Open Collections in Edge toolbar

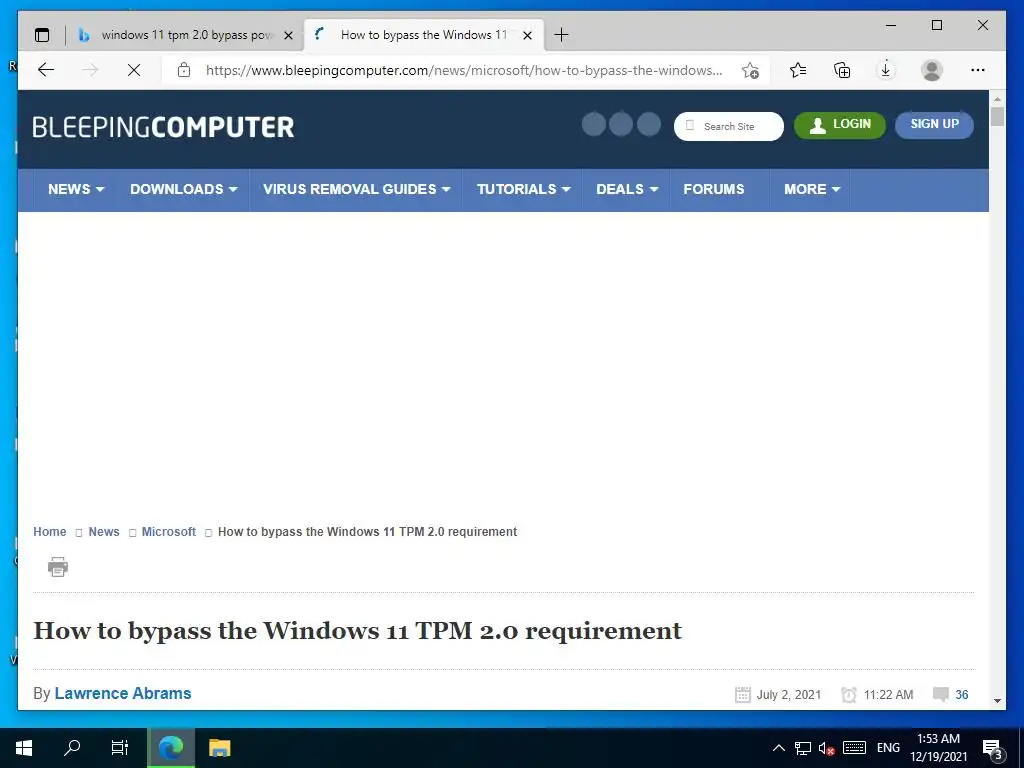coord(842,70)
